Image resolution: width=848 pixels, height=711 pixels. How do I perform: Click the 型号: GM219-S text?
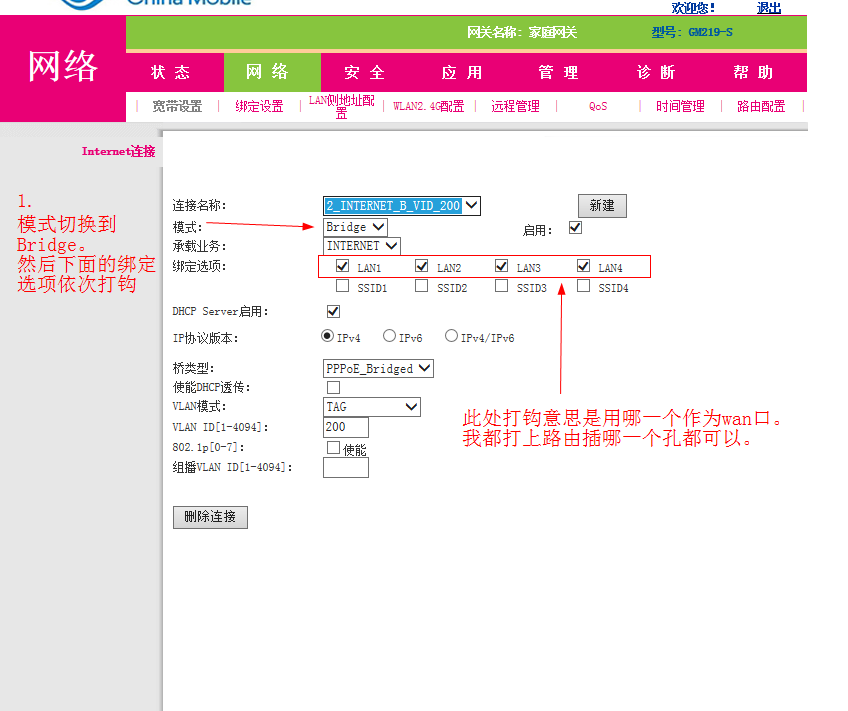692,32
